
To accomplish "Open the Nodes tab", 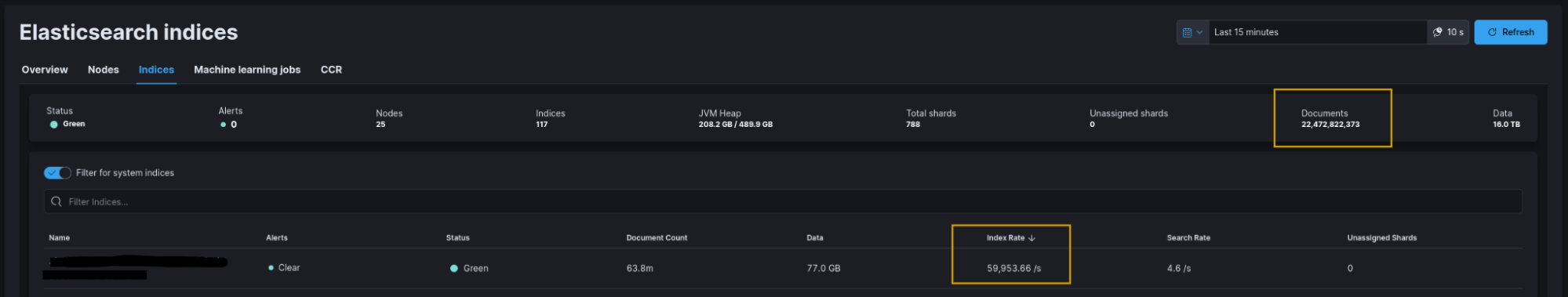I will click(x=104, y=70).
